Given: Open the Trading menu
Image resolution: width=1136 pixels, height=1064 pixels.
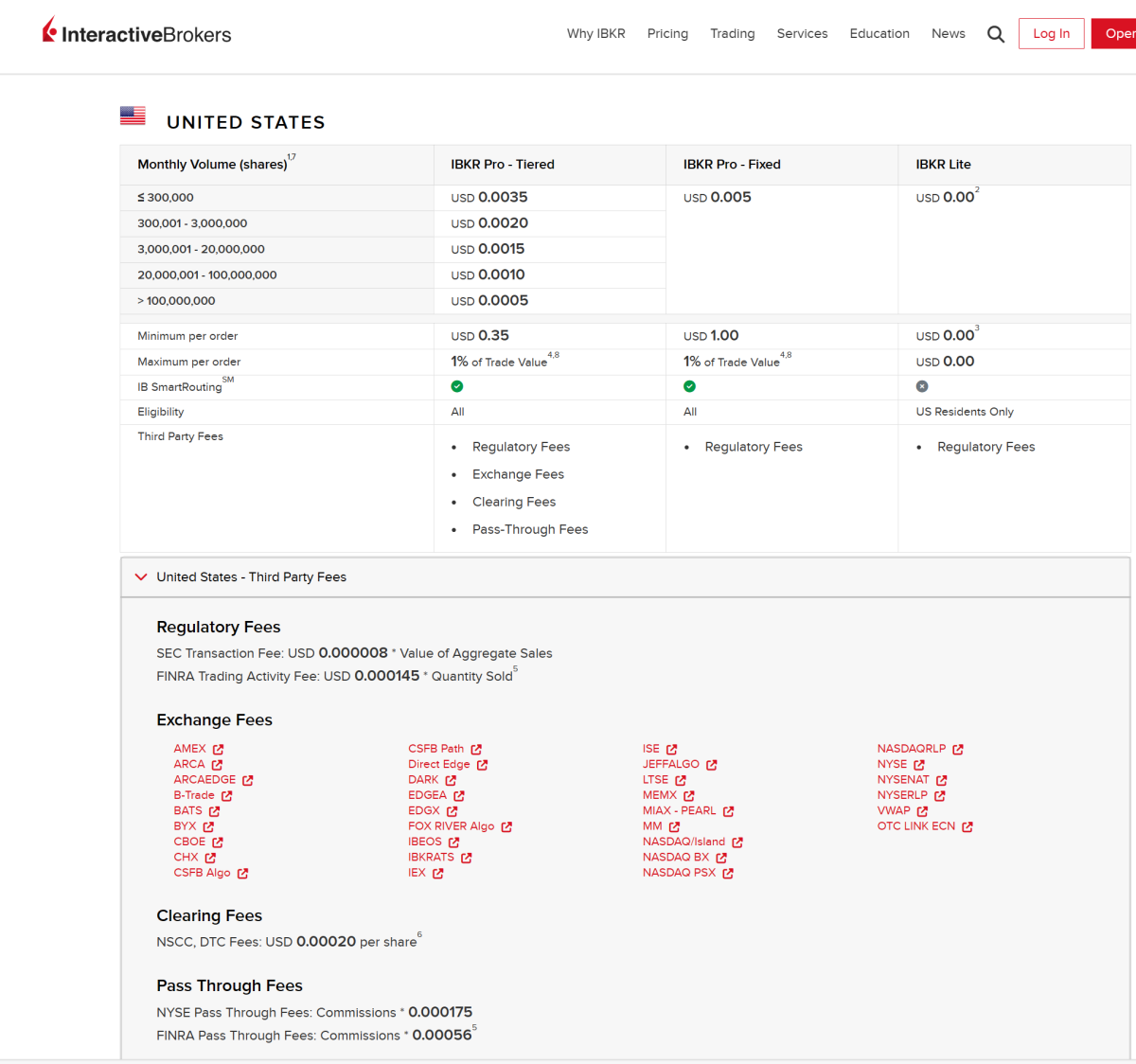Looking at the screenshot, I should (x=733, y=33).
